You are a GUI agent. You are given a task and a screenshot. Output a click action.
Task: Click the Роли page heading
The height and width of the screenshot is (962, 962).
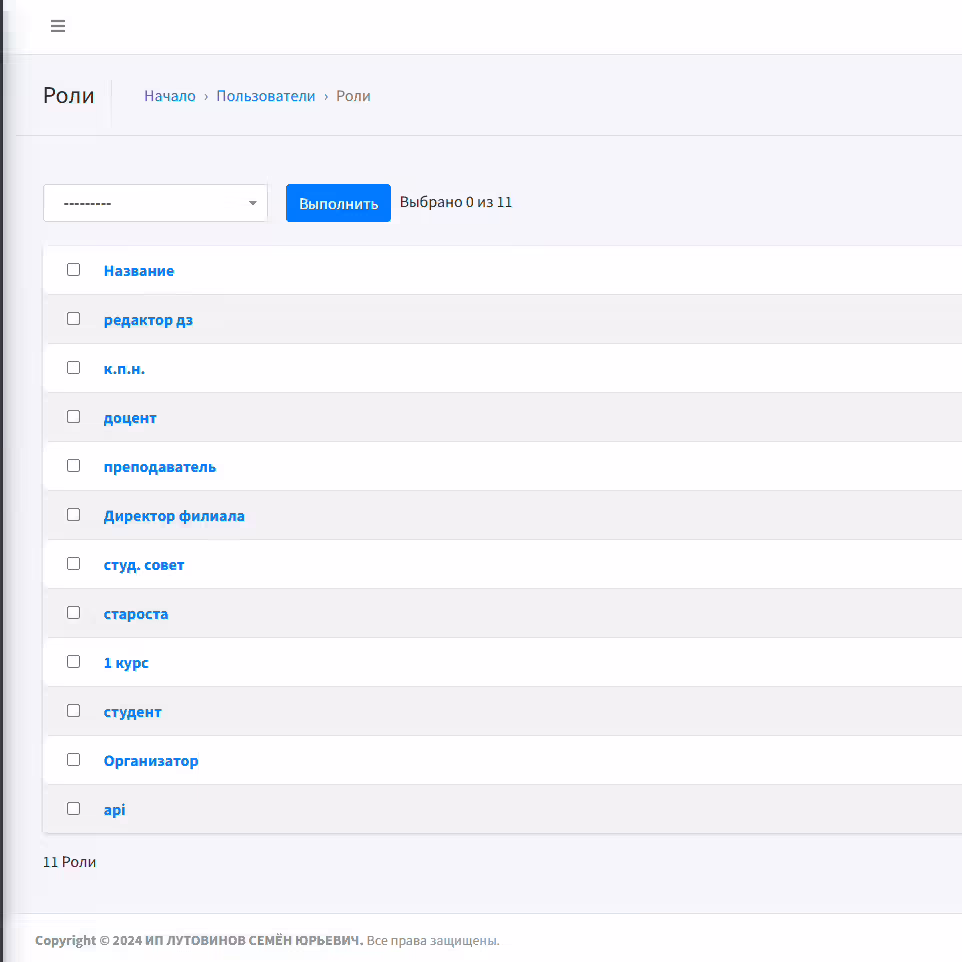[69, 96]
